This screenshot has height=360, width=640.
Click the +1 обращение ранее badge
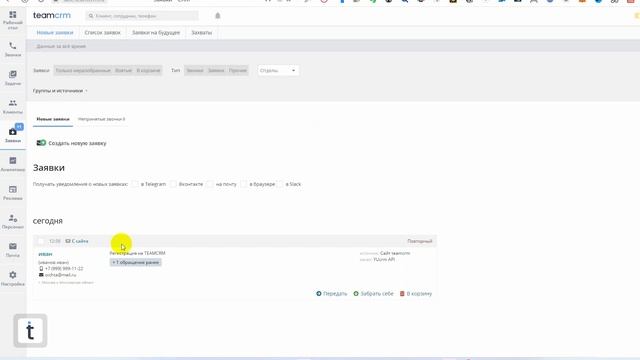point(136,262)
